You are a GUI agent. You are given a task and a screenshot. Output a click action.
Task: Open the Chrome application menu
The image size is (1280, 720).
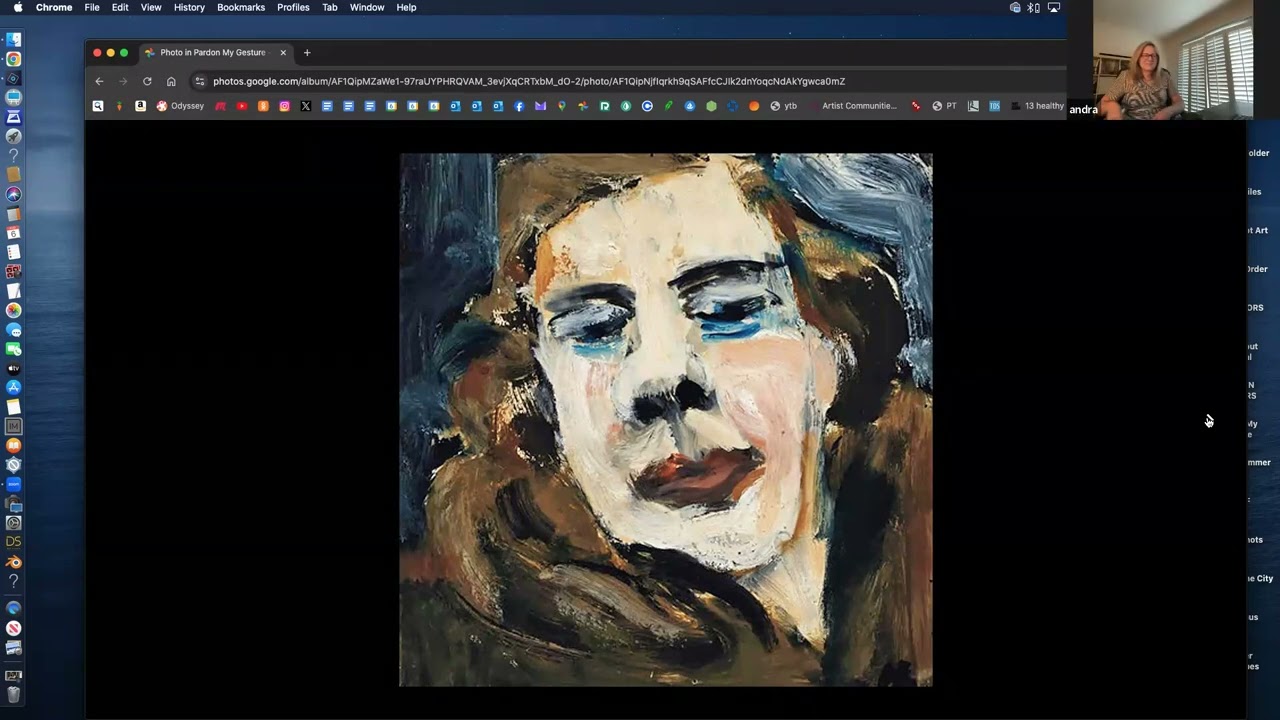[x=54, y=7]
